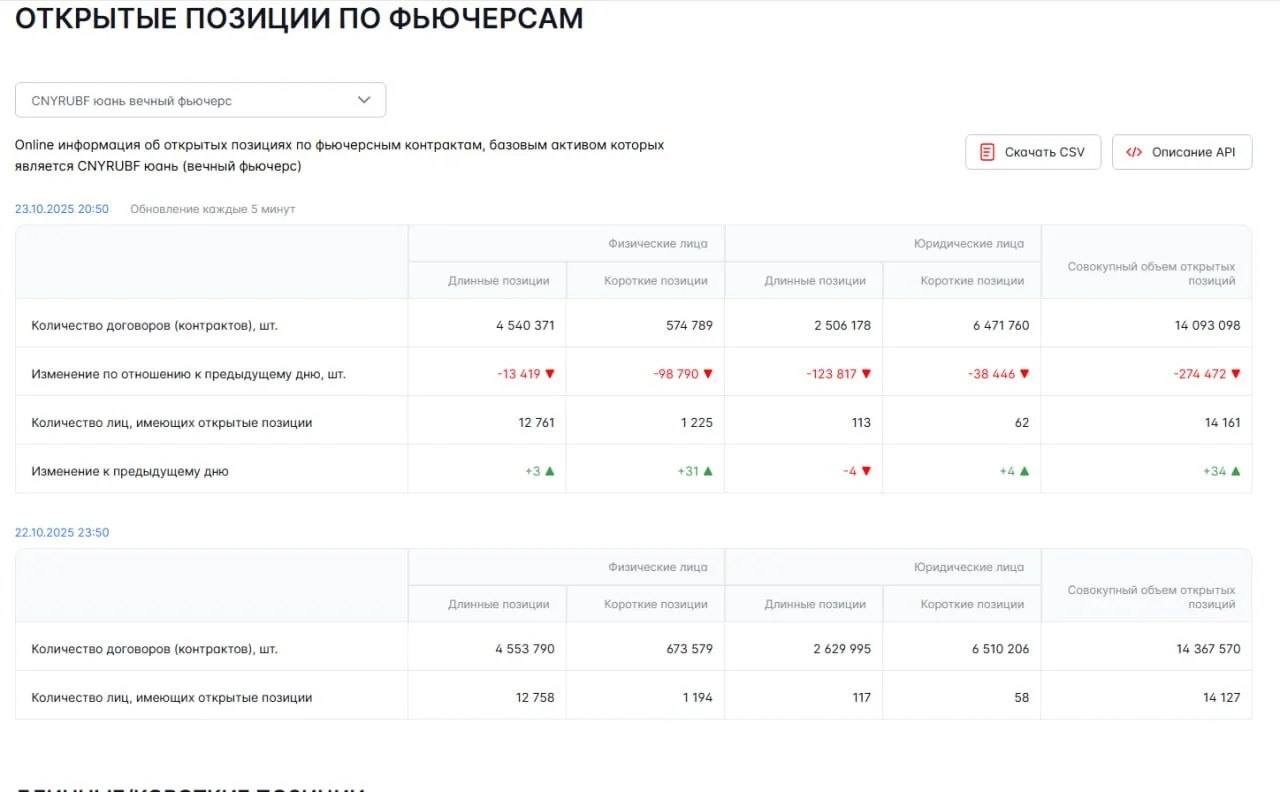1280x792 pixels.
Task: Click the 22.10.2025 23:50 date link
Action: [62, 533]
